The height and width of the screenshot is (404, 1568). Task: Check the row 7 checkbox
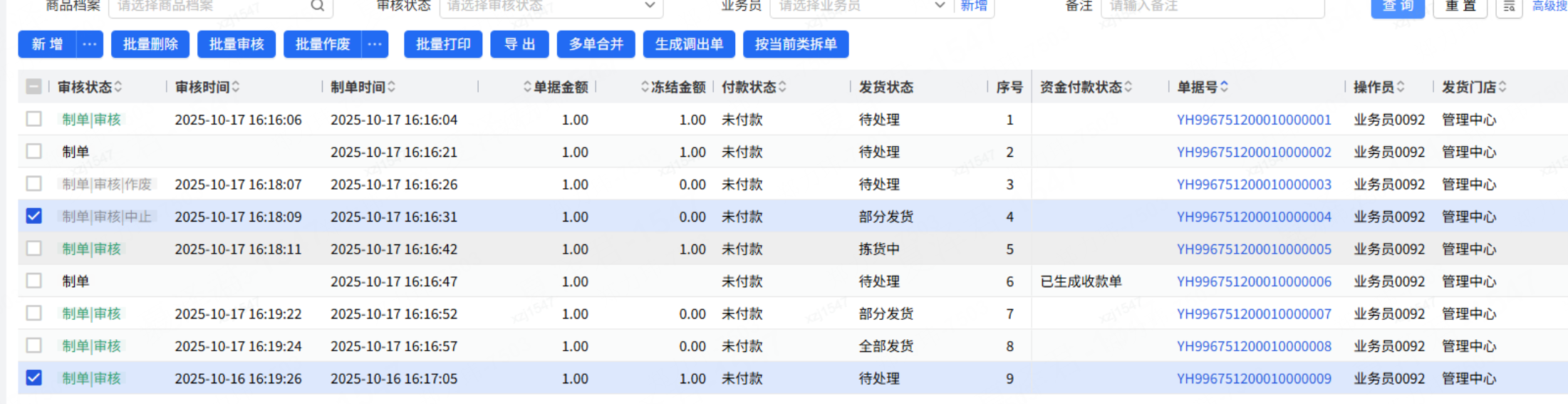point(33,313)
